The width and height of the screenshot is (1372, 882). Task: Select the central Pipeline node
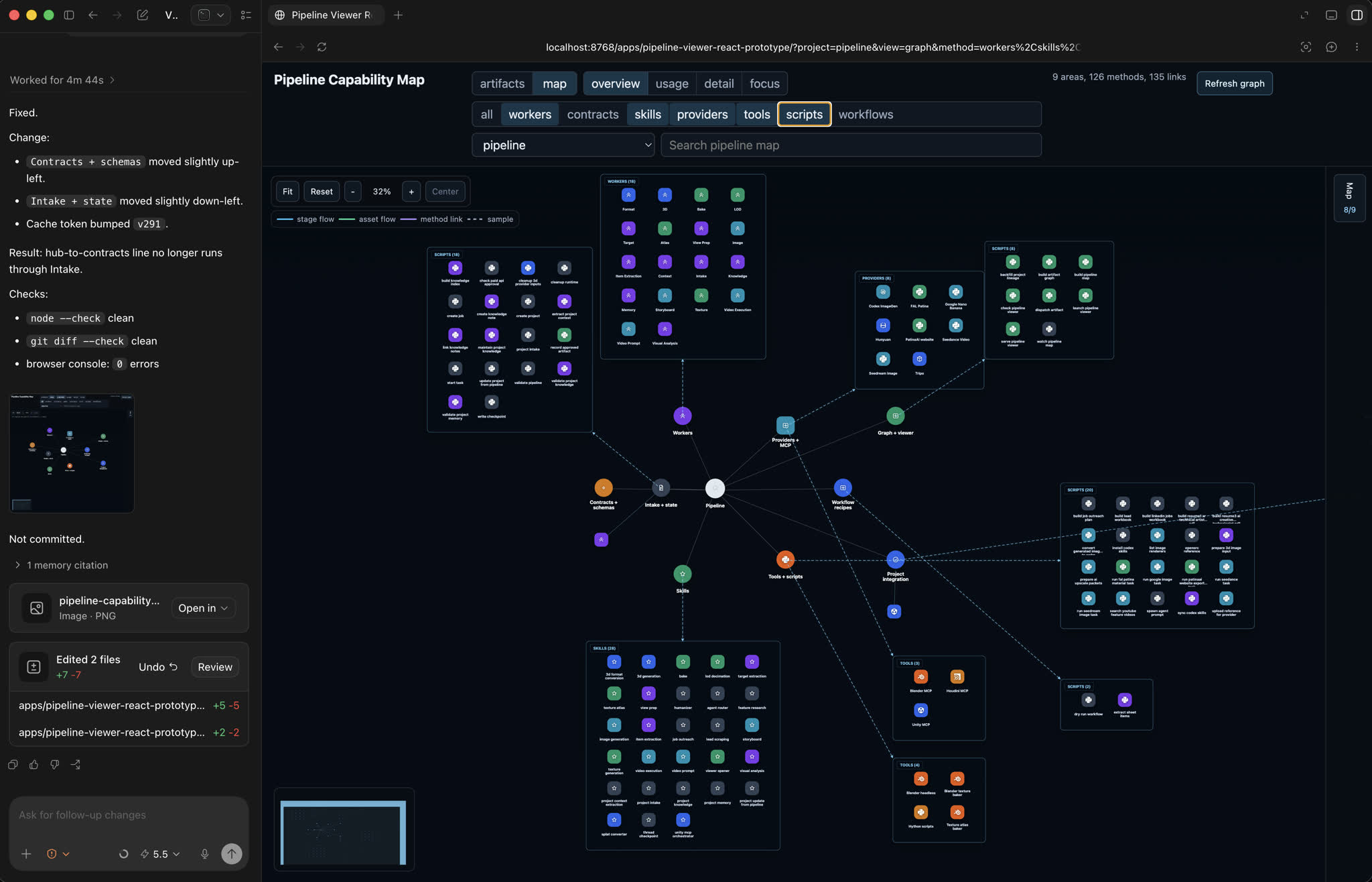(715, 488)
